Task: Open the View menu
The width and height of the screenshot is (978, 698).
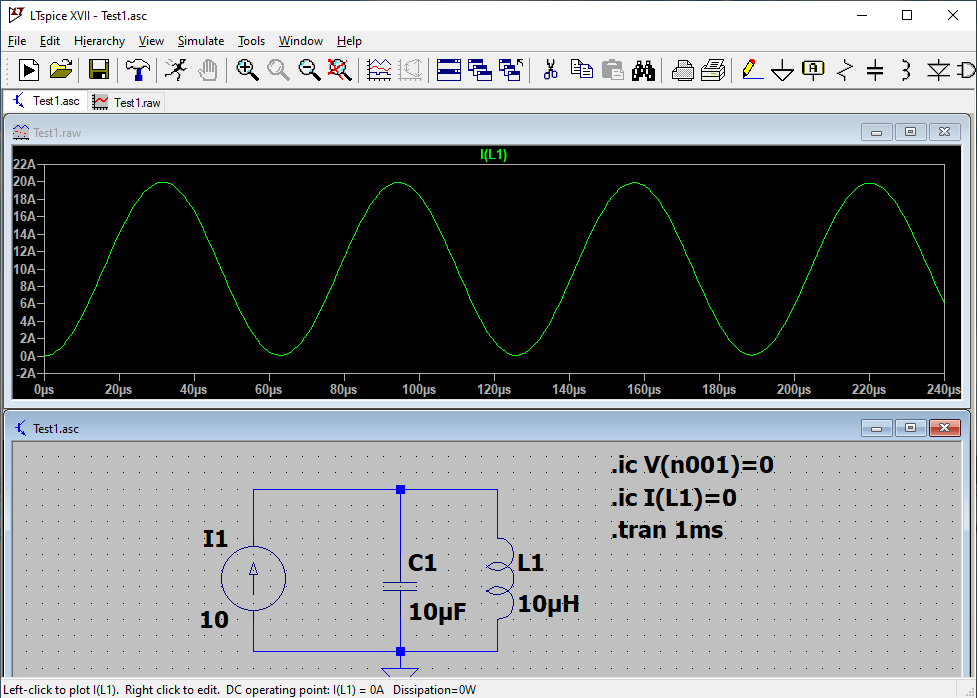Action: [x=151, y=41]
